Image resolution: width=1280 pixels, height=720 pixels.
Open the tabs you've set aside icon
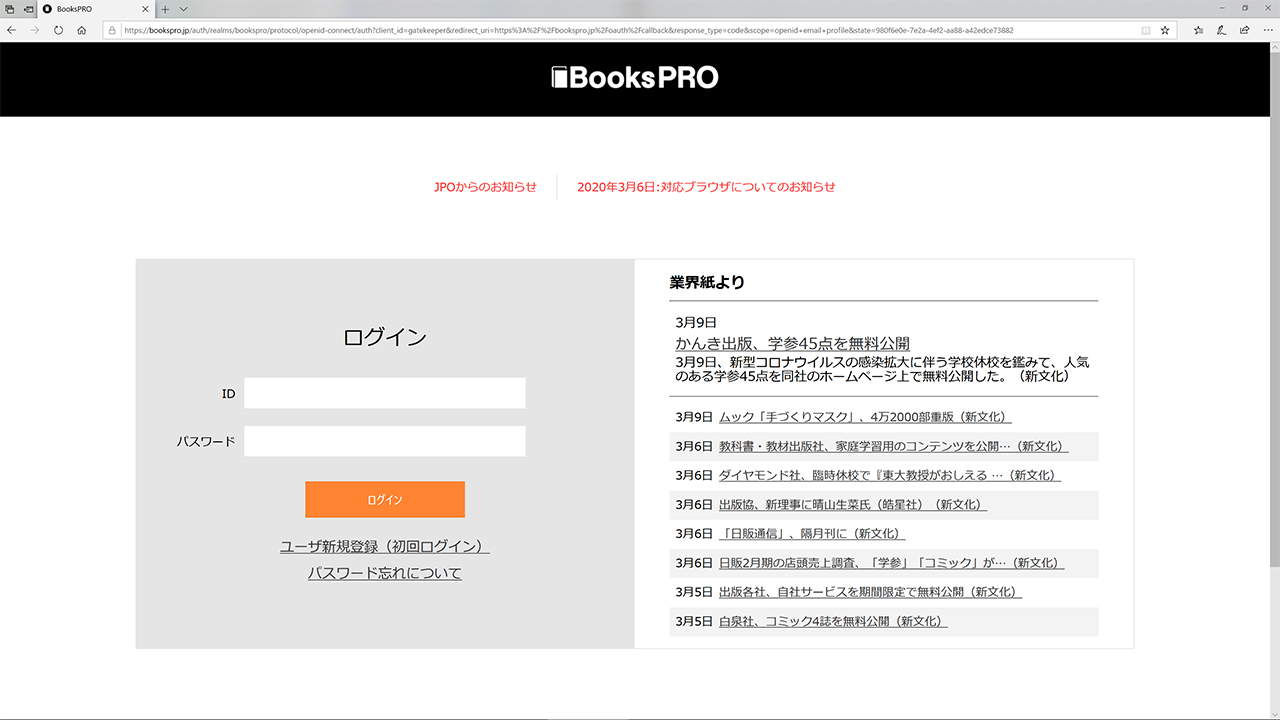[9, 8]
